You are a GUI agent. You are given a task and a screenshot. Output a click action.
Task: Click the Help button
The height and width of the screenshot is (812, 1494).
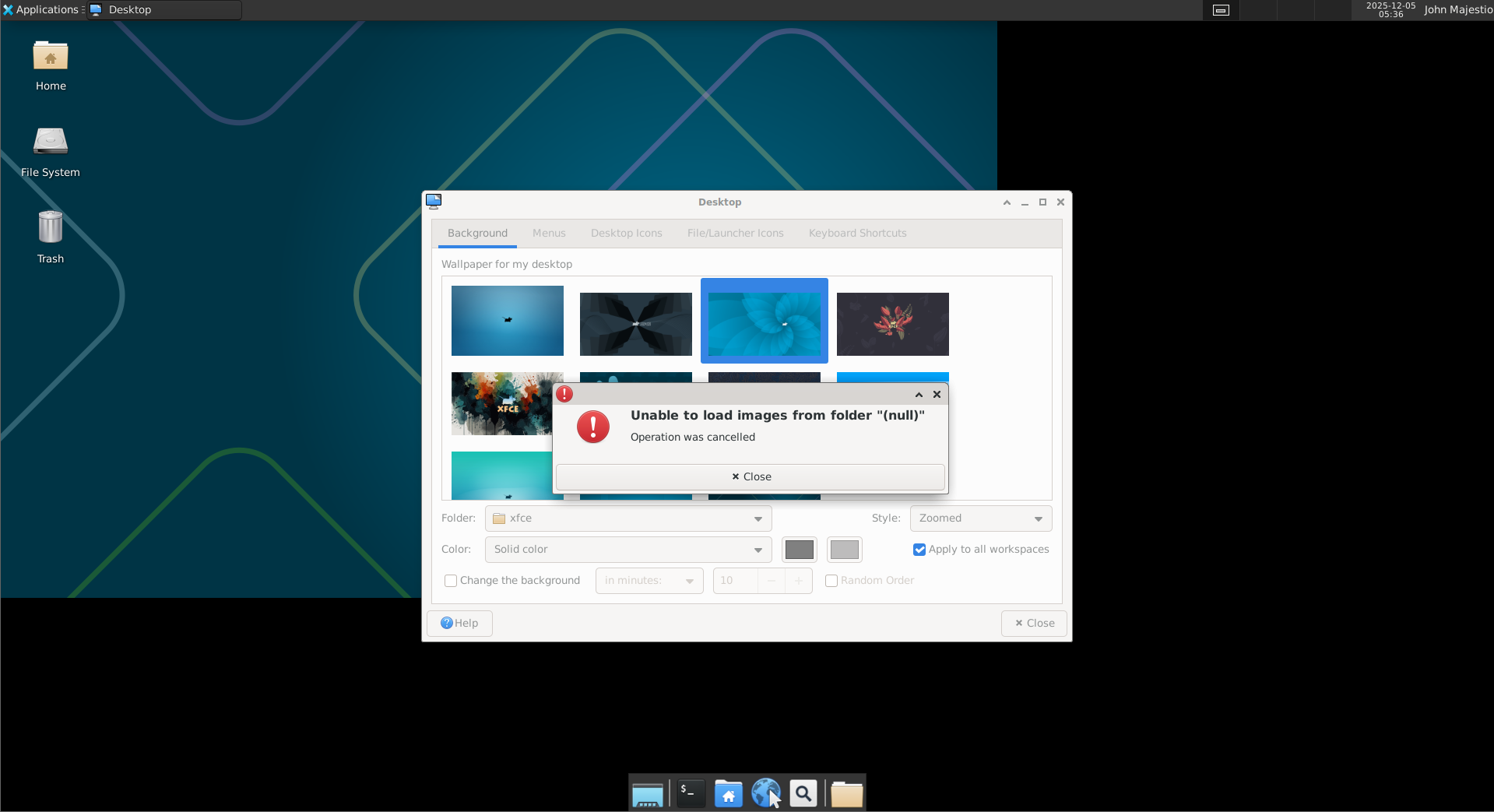[459, 624]
